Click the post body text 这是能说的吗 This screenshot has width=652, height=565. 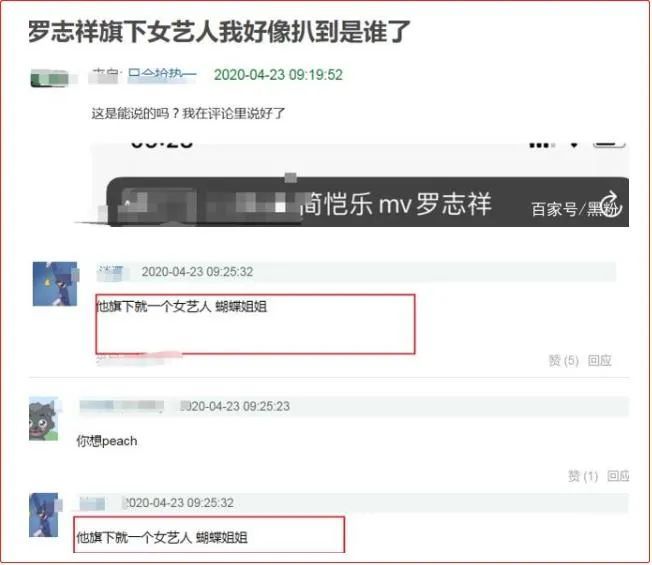point(188,113)
